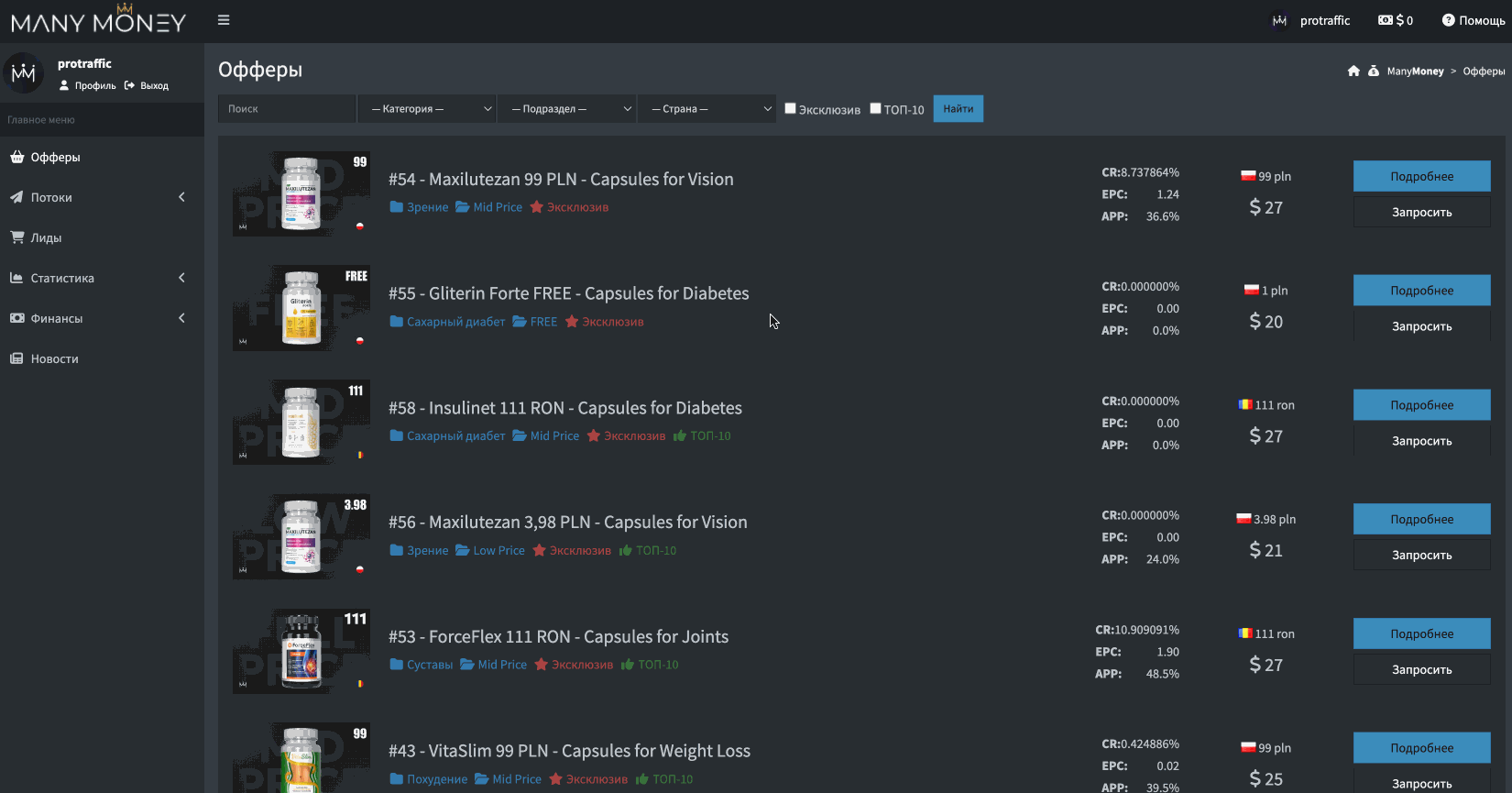Toggle the hamburger sidebar menu icon

pos(224,20)
